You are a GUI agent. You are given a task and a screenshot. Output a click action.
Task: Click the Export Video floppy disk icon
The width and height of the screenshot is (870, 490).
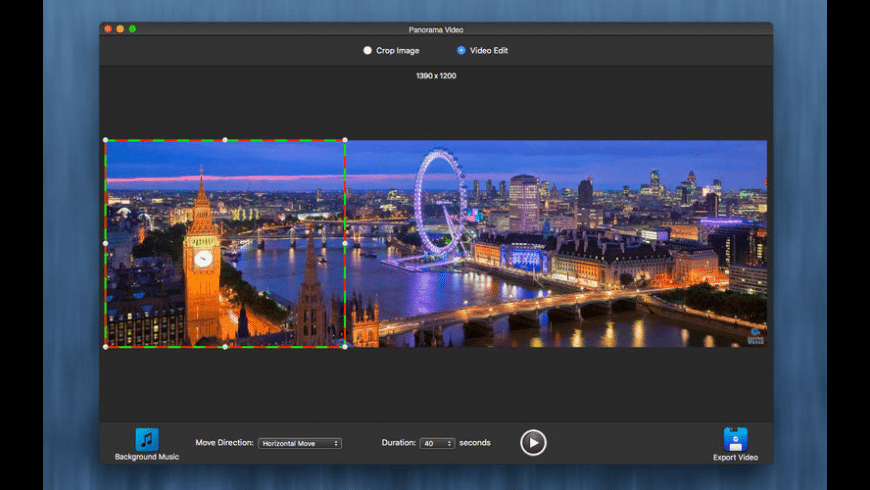[x=735, y=440]
